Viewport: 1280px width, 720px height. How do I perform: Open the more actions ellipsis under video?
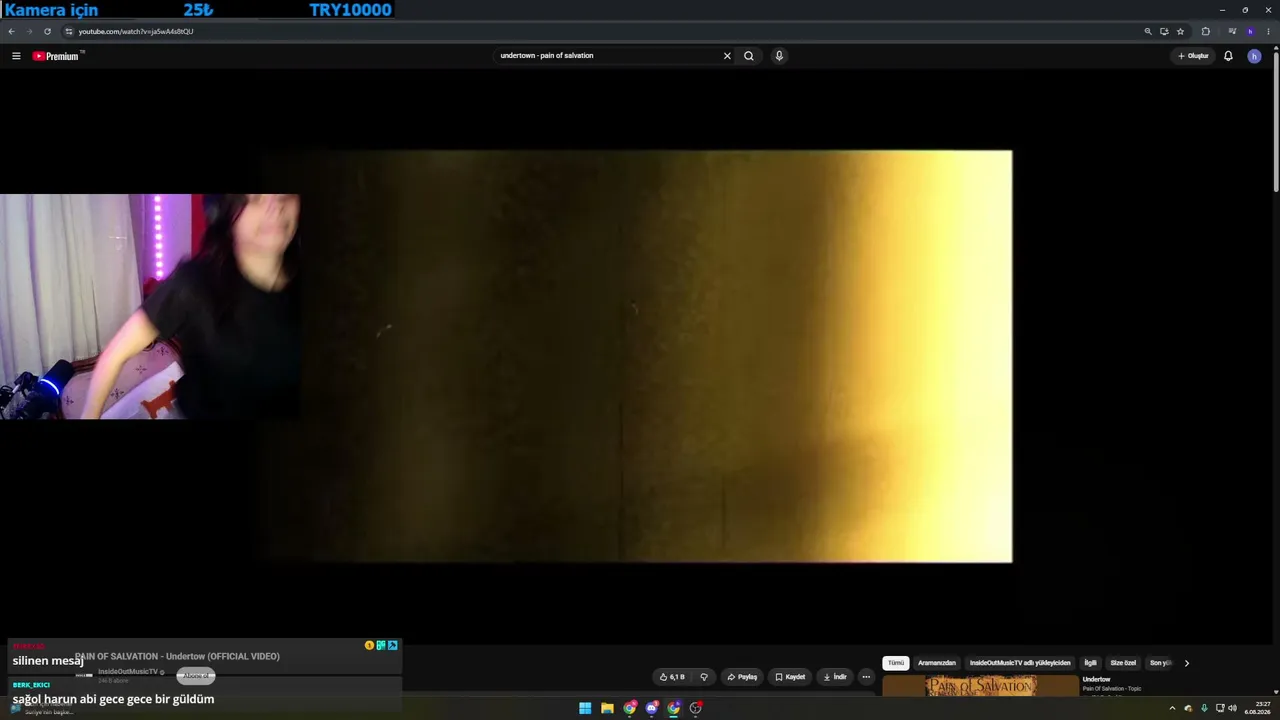pyautogui.click(x=866, y=677)
